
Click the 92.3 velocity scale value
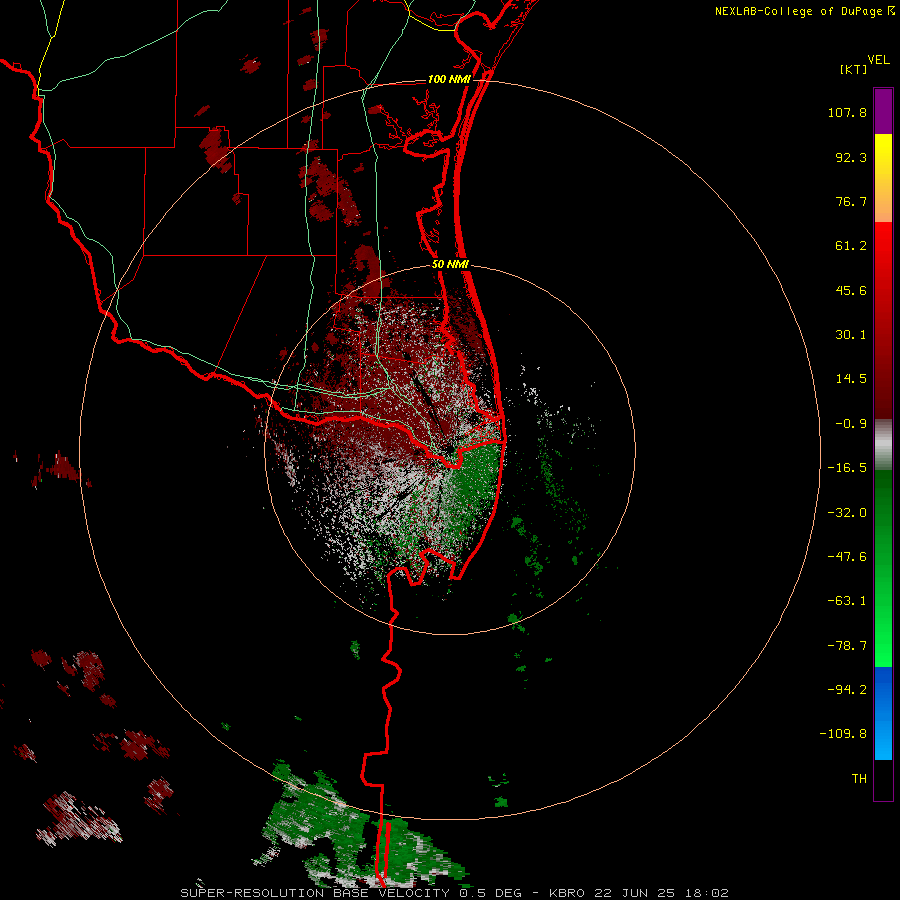(851, 157)
